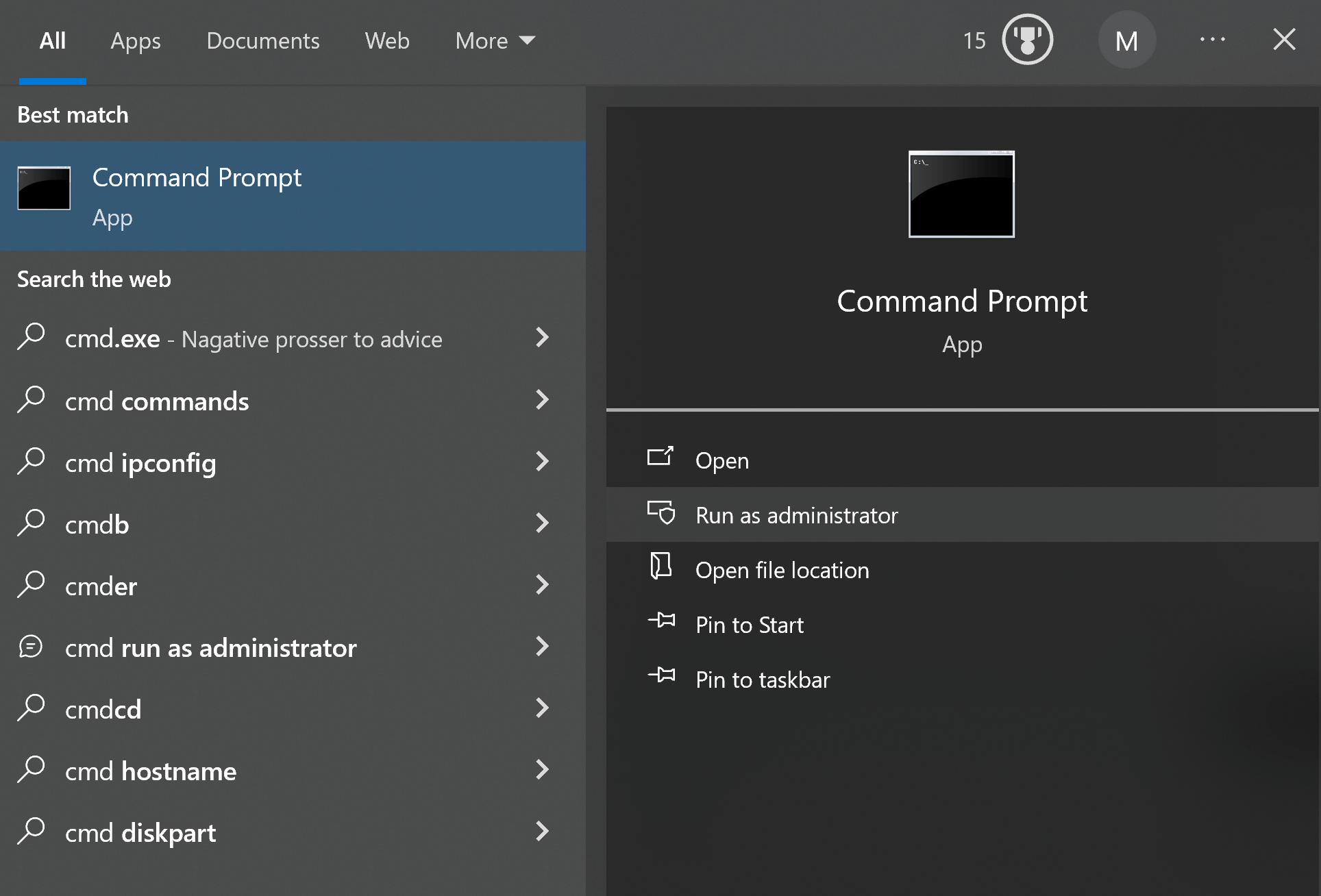Open Microsoft Rewards via the trophy icon

coord(1026,40)
